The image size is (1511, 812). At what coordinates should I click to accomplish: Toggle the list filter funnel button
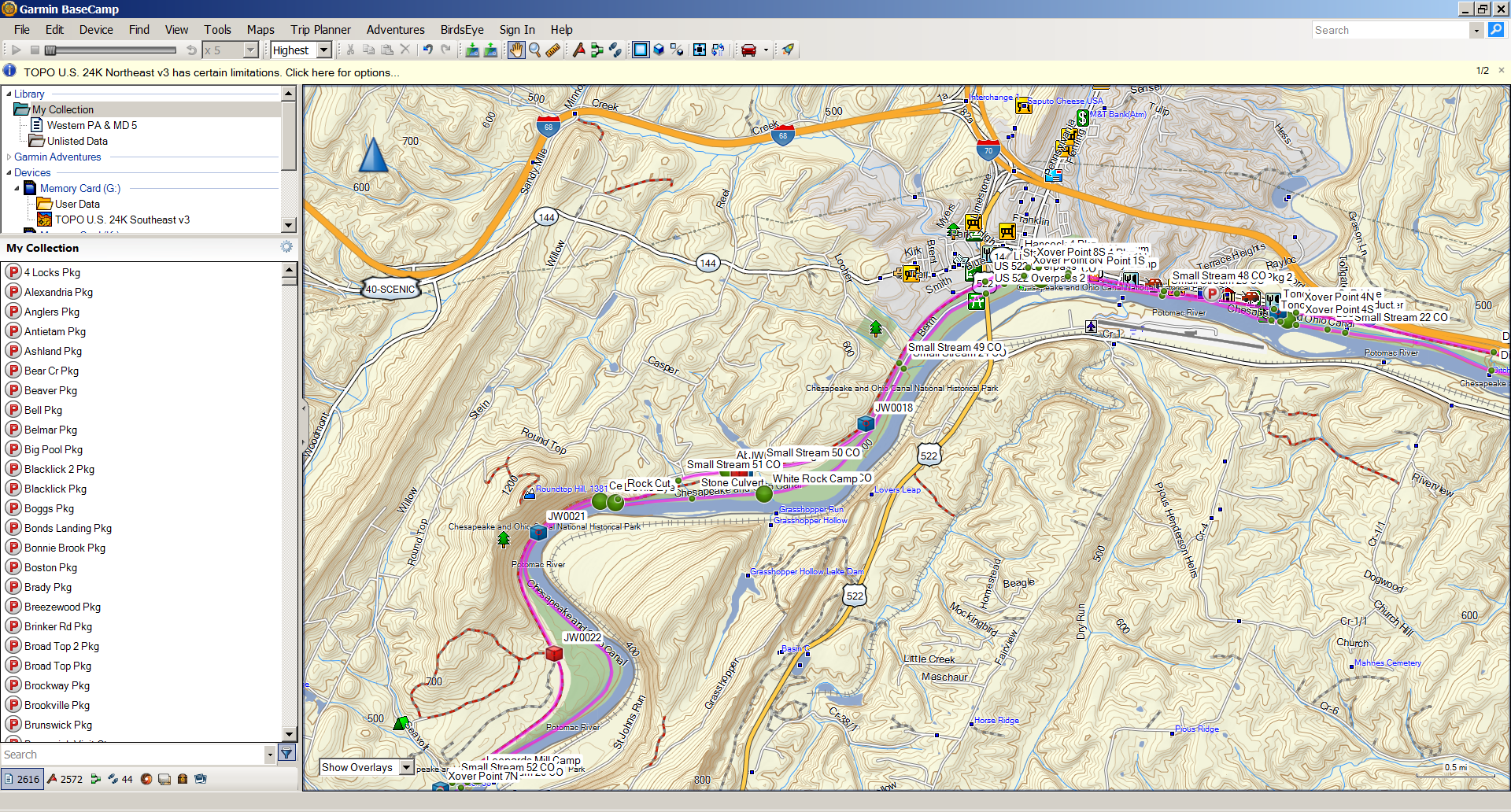click(287, 754)
